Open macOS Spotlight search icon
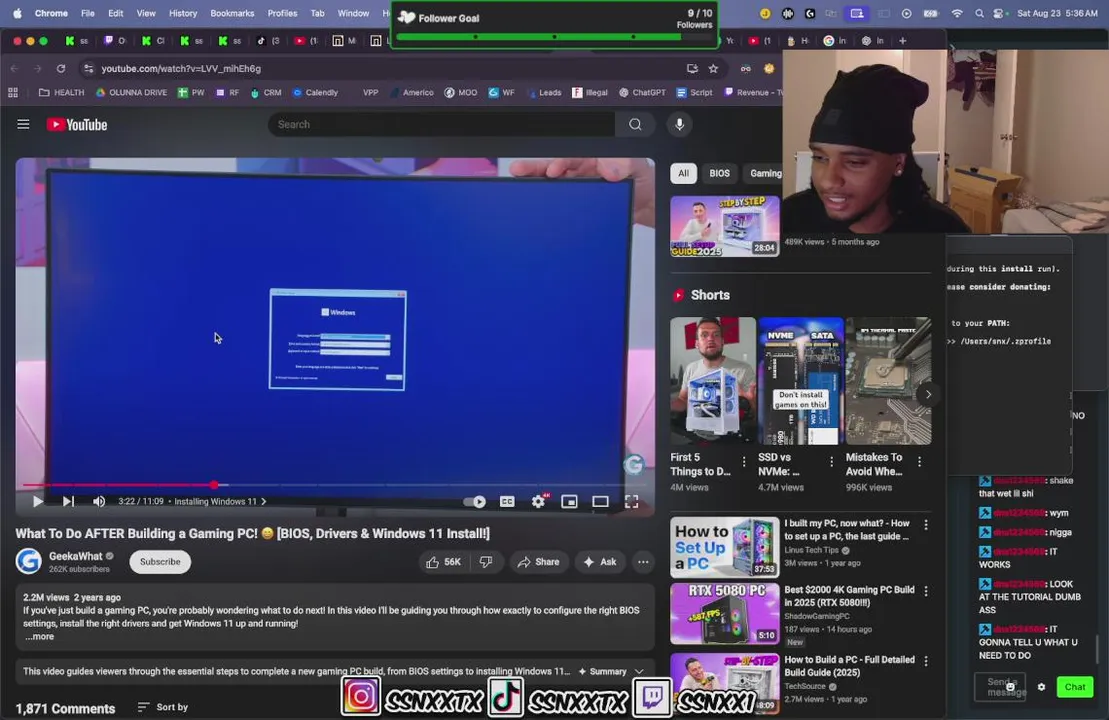Screen dimensions: 1109x720 979,13
